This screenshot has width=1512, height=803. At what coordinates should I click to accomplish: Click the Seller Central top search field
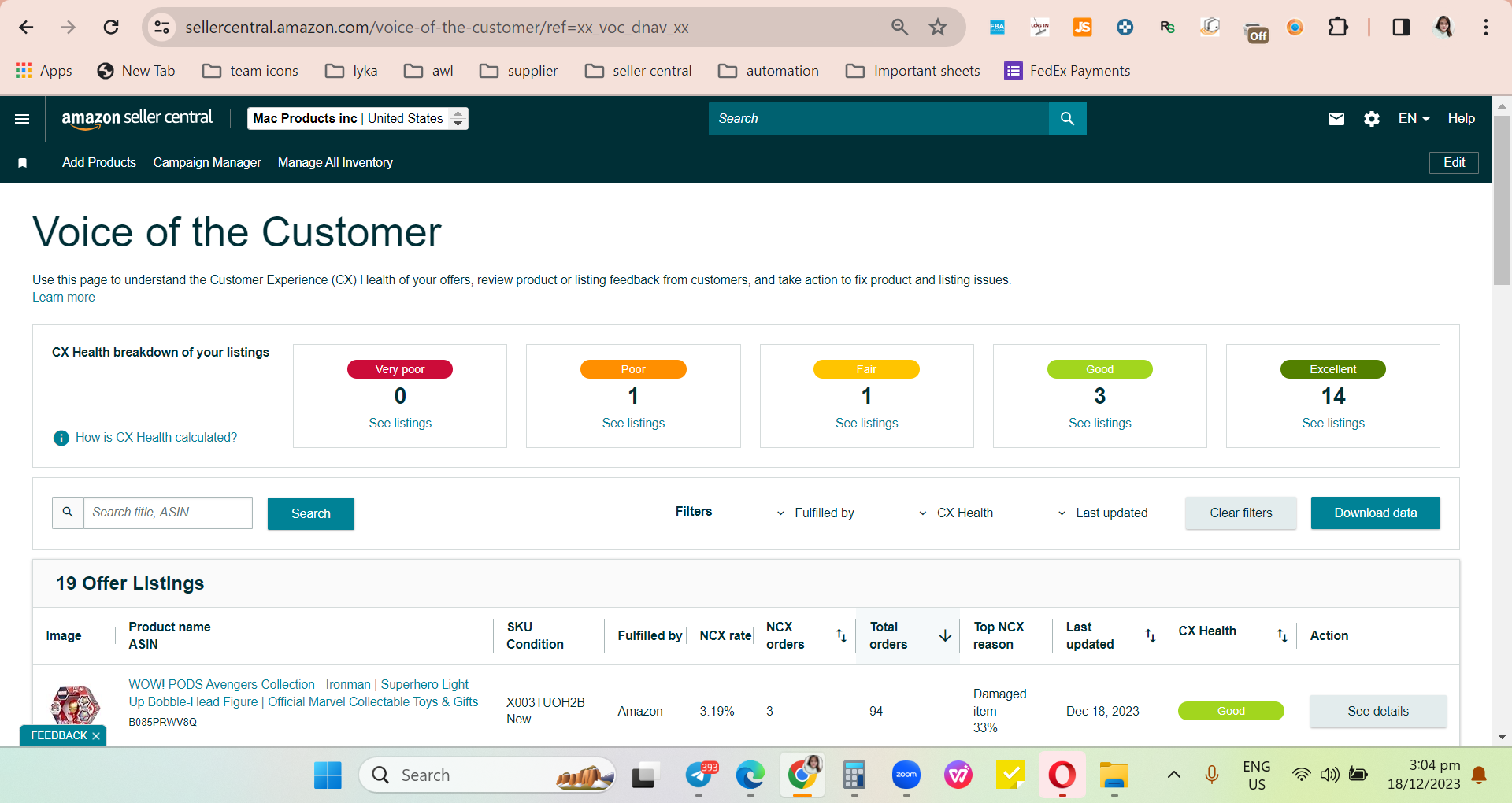pos(879,119)
